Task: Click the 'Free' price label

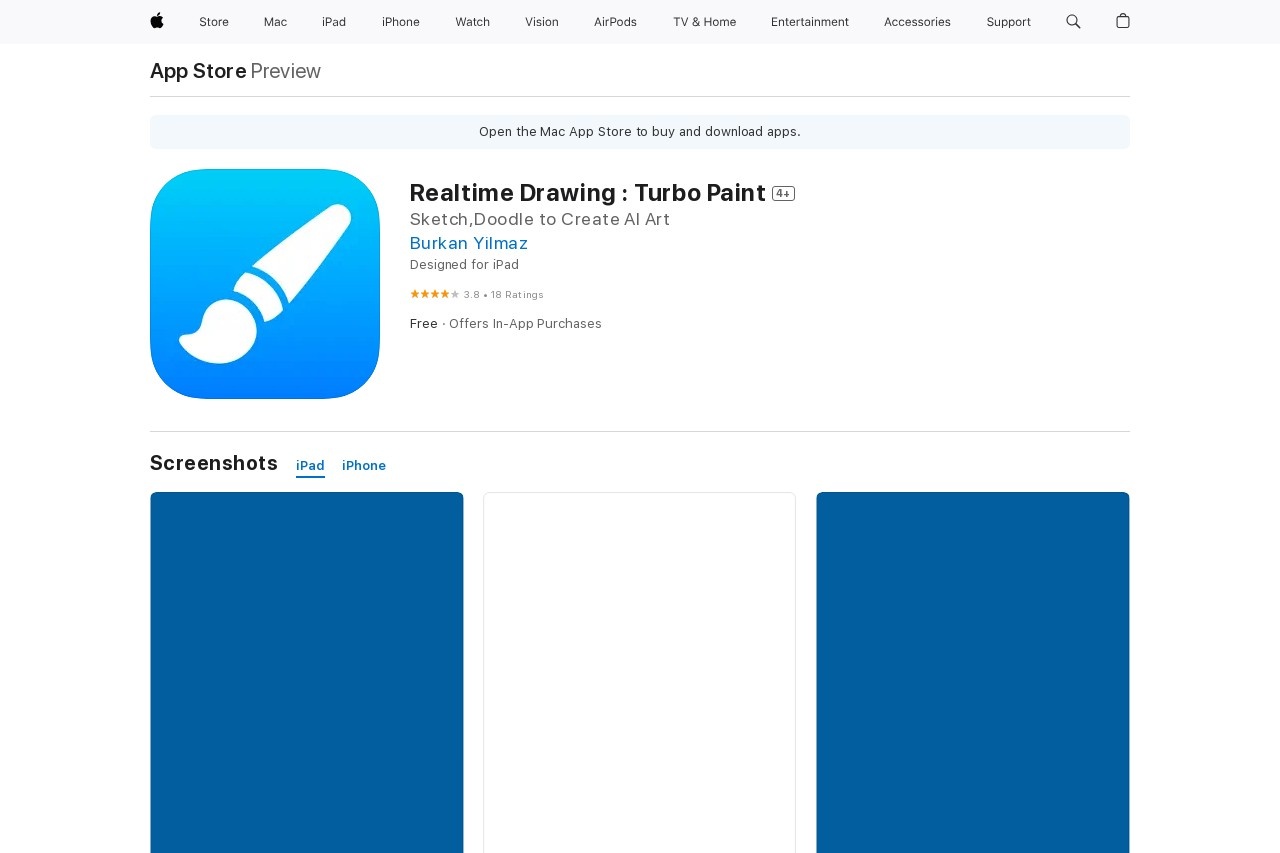Action: click(x=424, y=324)
